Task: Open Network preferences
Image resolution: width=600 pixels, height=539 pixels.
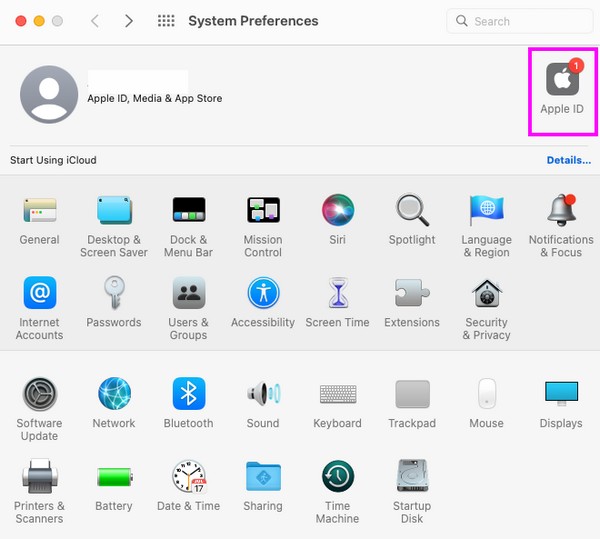Action: tap(114, 394)
